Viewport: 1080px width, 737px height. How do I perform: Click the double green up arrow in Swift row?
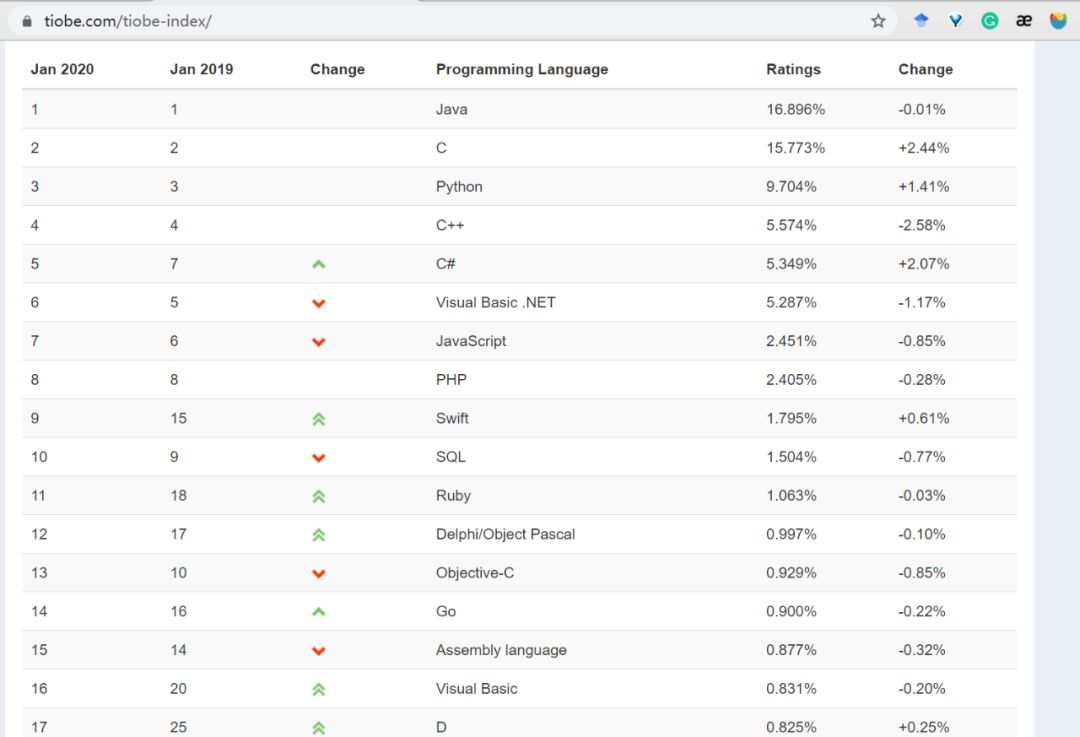pos(318,419)
